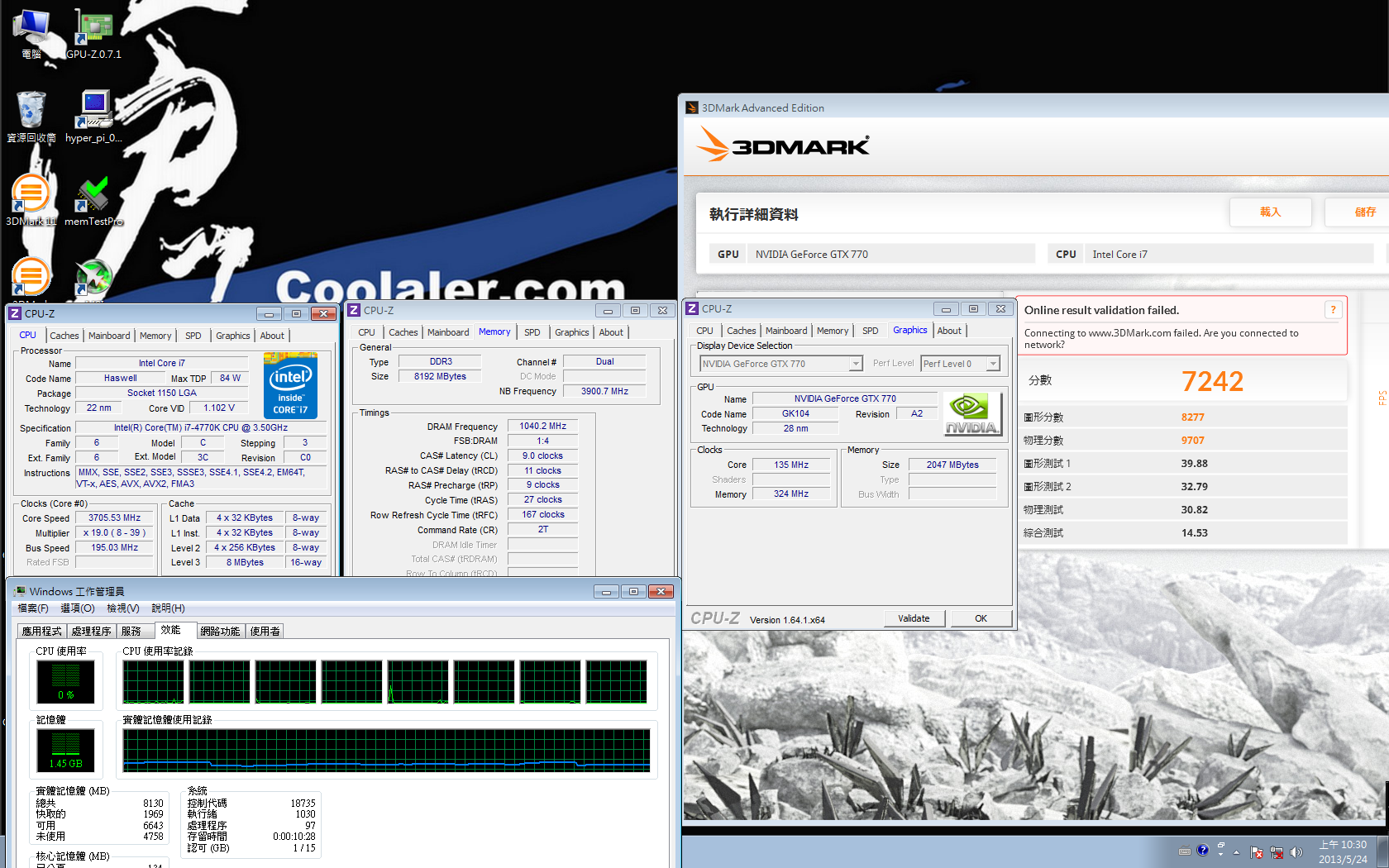The image size is (1389, 868).
Task: Click the CPU-Z Memory window title icon
Action: coord(354,310)
